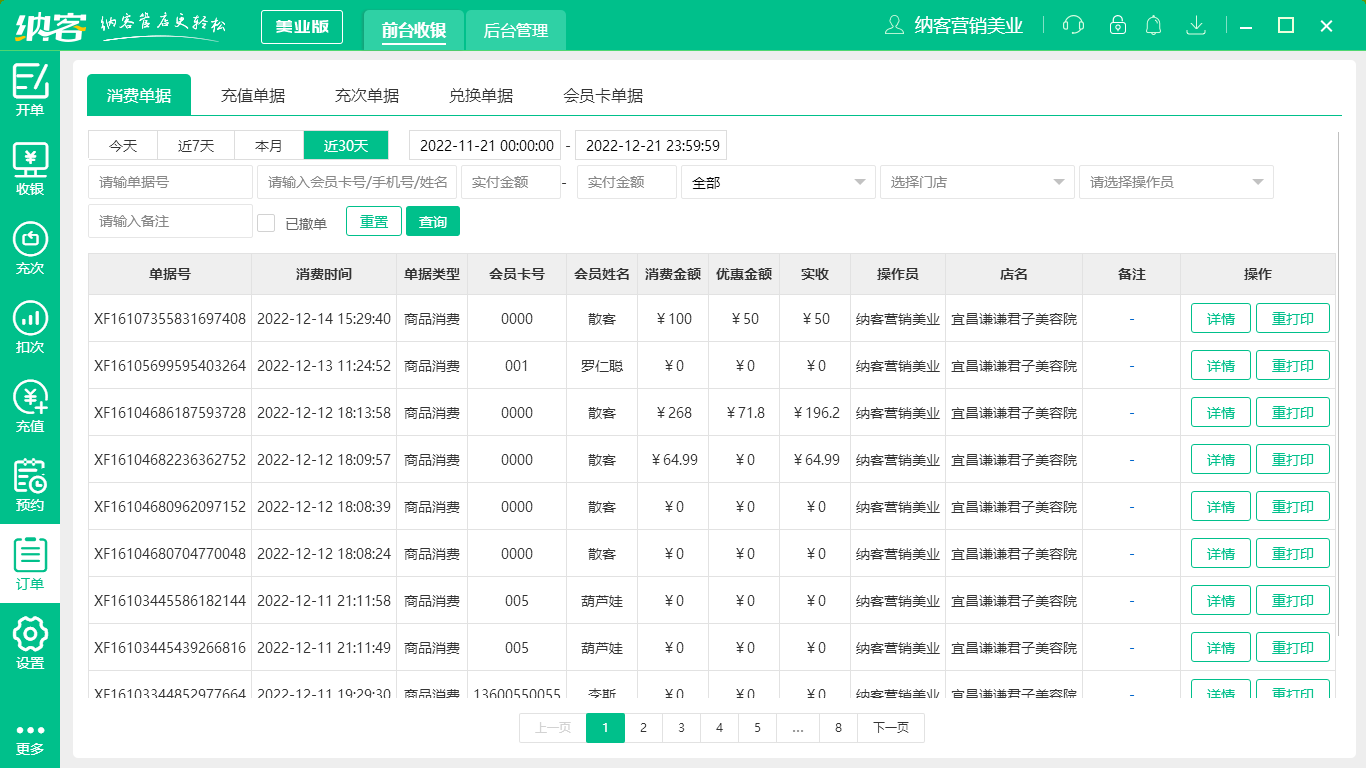This screenshot has width=1366, height=768.
Task: Enable the 已撤单 checkbox
Action: [266, 221]
